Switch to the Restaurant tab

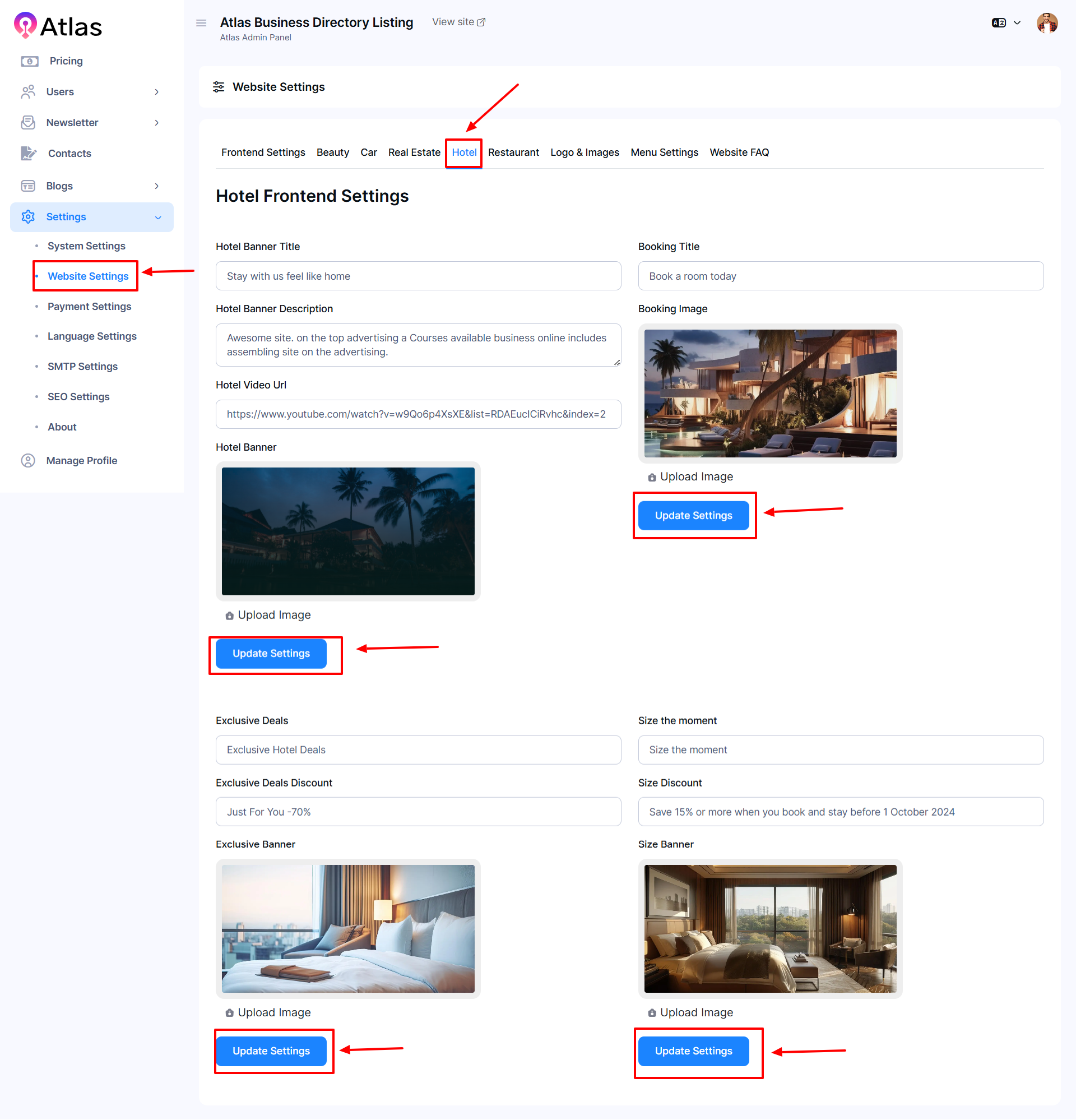(x=513, y=152)
